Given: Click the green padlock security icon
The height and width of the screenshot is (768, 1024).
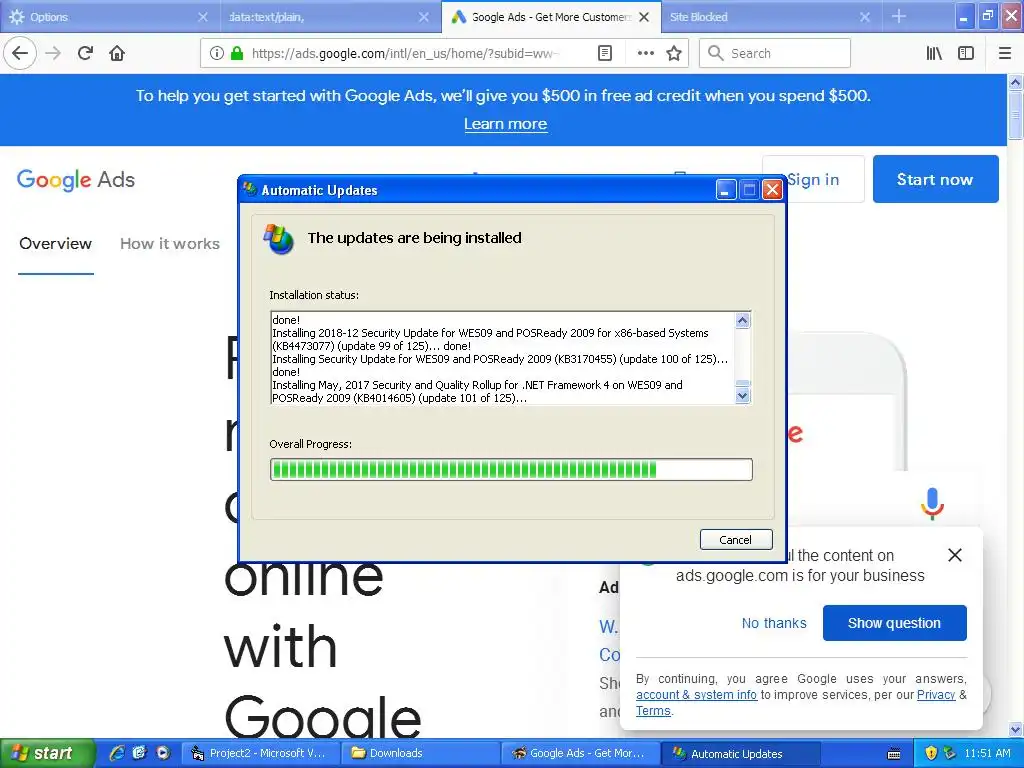Looking at the screenshot, I should pos(237,53).
